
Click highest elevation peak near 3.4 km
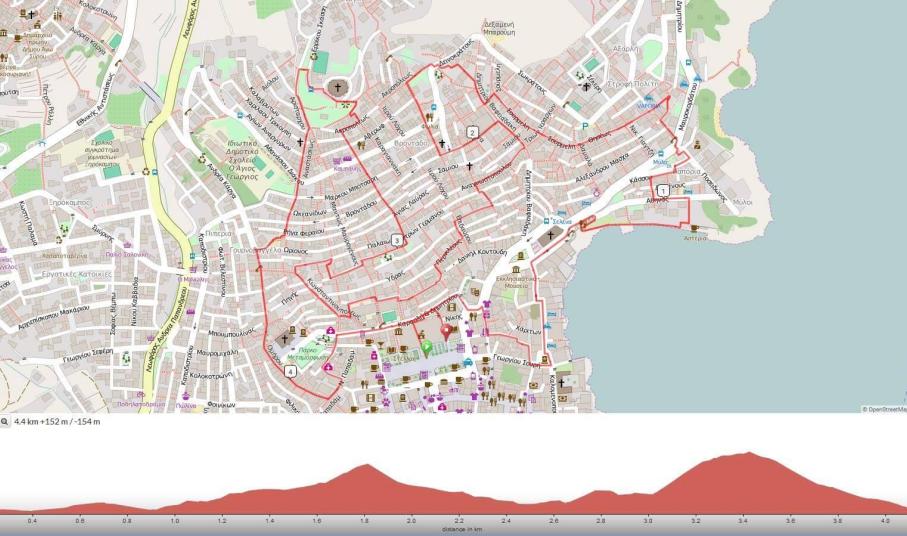point(747,454)
